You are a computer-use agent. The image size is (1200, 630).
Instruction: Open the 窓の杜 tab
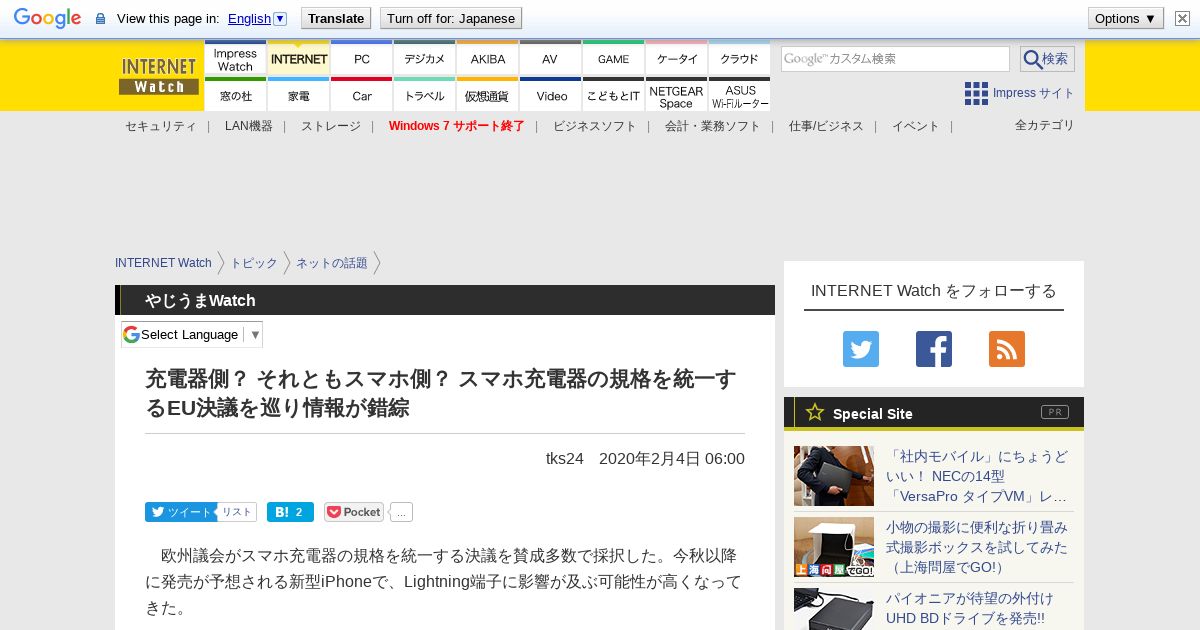[x=235, y=95]
